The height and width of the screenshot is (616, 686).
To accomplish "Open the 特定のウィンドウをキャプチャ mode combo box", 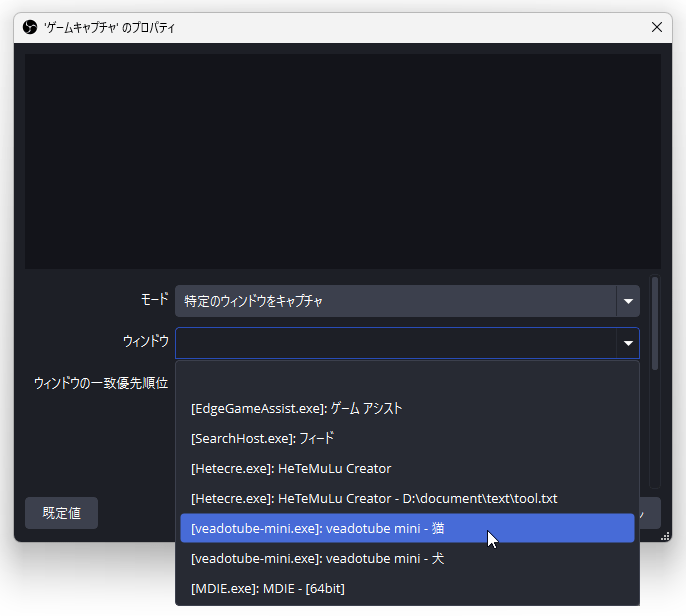I will 397,301.
